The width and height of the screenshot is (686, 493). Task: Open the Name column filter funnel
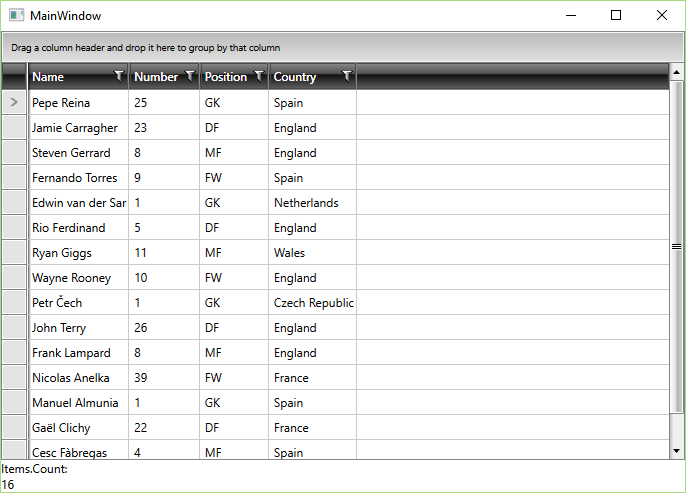[119, 76]
